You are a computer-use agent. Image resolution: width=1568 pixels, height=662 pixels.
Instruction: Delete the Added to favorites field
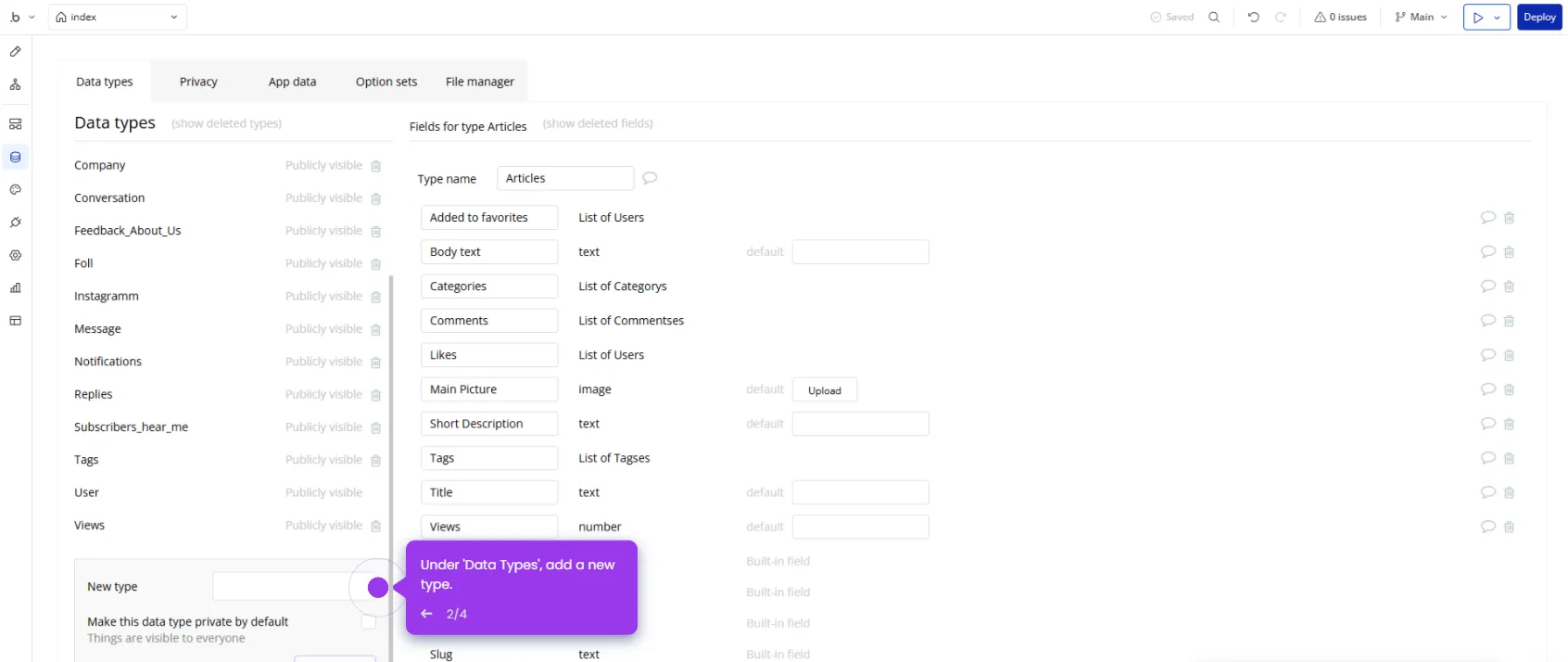pos(1510,218)
